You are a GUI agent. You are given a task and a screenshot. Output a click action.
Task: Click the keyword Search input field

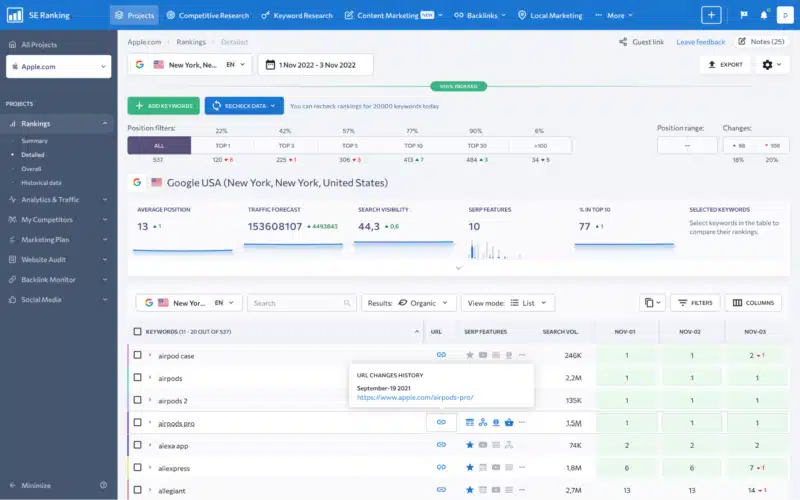pyautogui.click(x=301, y=302)
